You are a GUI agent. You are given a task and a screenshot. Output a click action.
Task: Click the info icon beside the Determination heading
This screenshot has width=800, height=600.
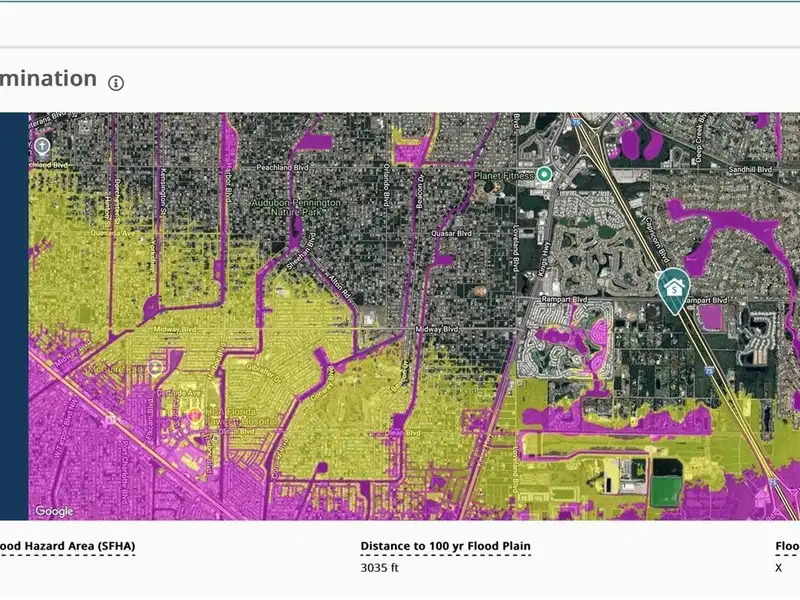[116, 82]
